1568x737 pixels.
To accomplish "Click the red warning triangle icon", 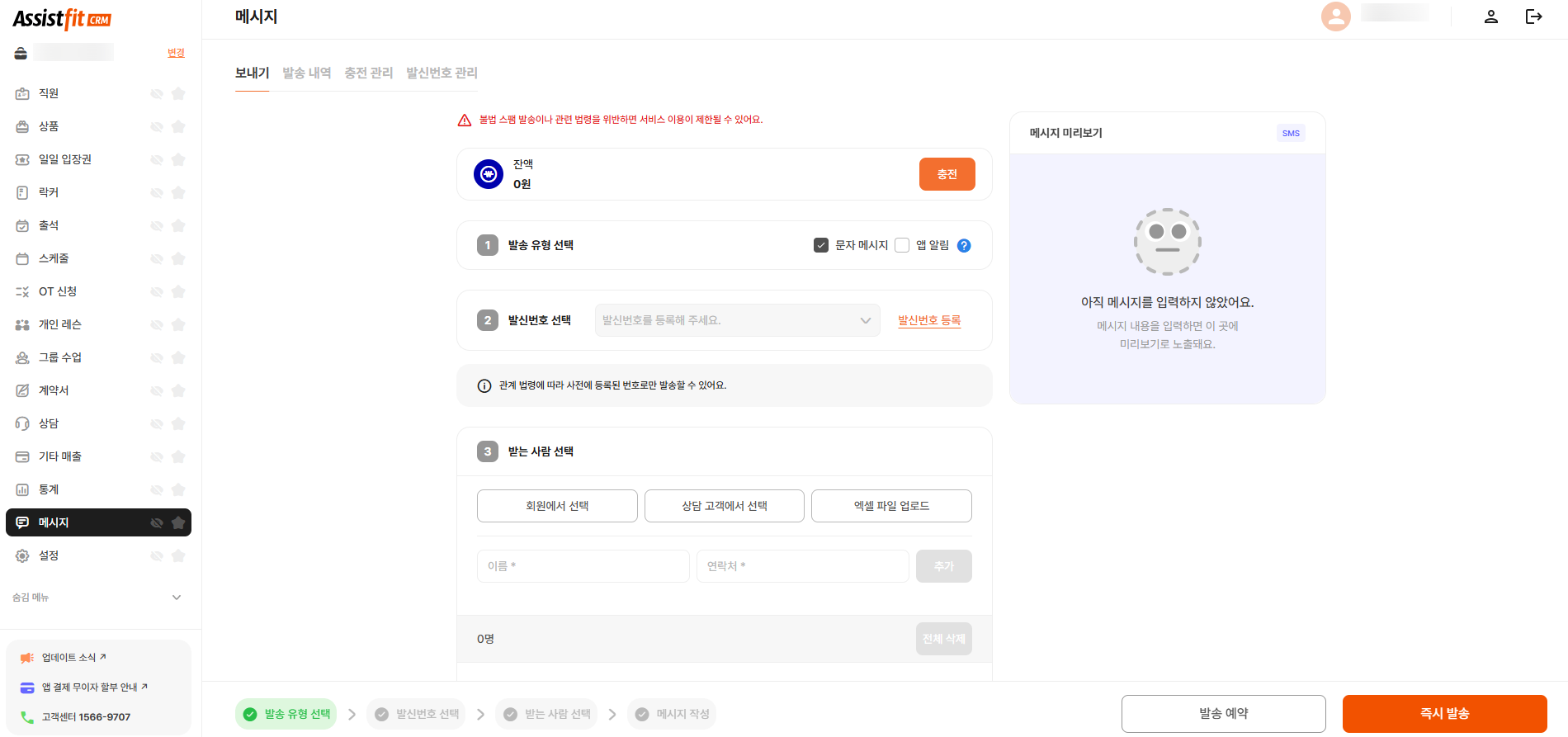I will (x=465, y=120).
